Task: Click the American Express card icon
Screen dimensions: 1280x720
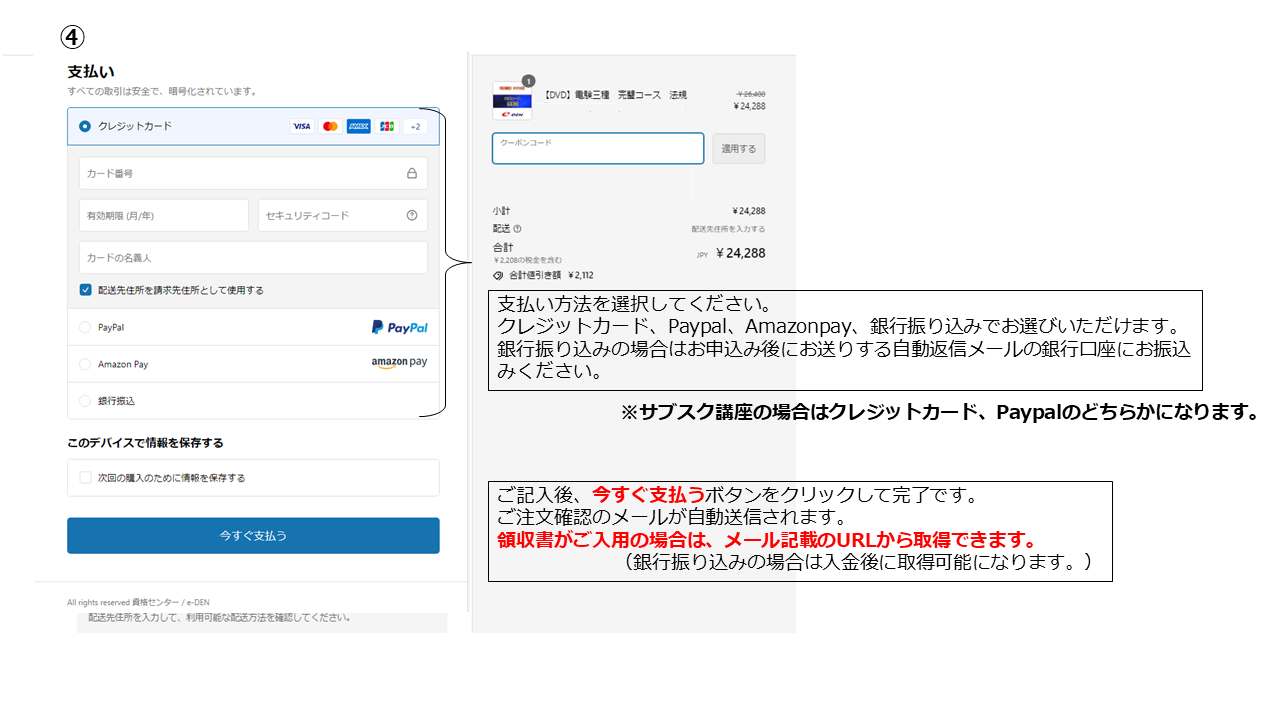Action: click(x=358, y=127)
